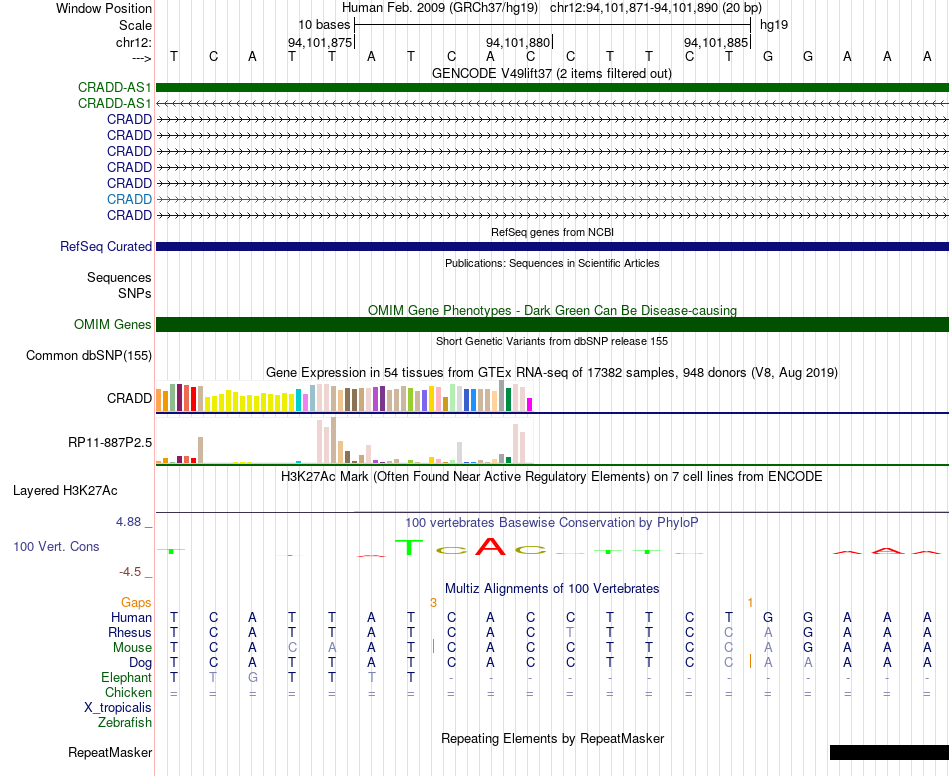Click the 'OMIM Genes' track label
The image size is (950, 776).
coord(112,325)
